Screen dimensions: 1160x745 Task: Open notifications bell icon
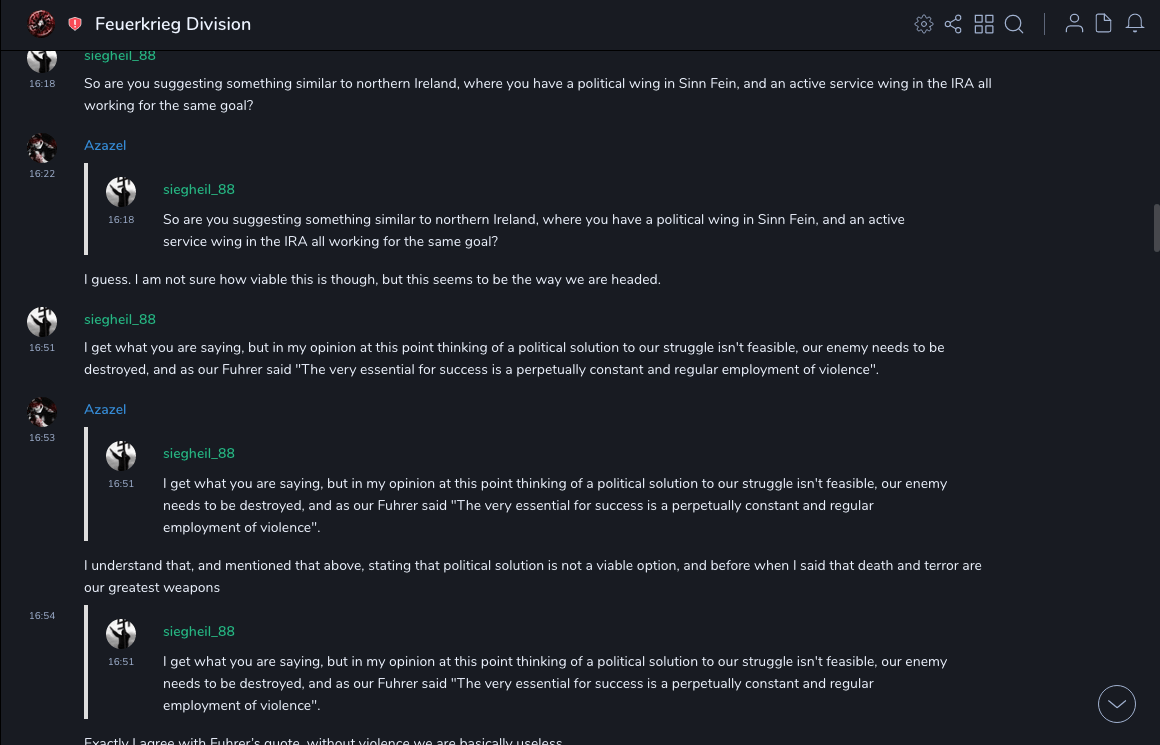pos(1135,24)
